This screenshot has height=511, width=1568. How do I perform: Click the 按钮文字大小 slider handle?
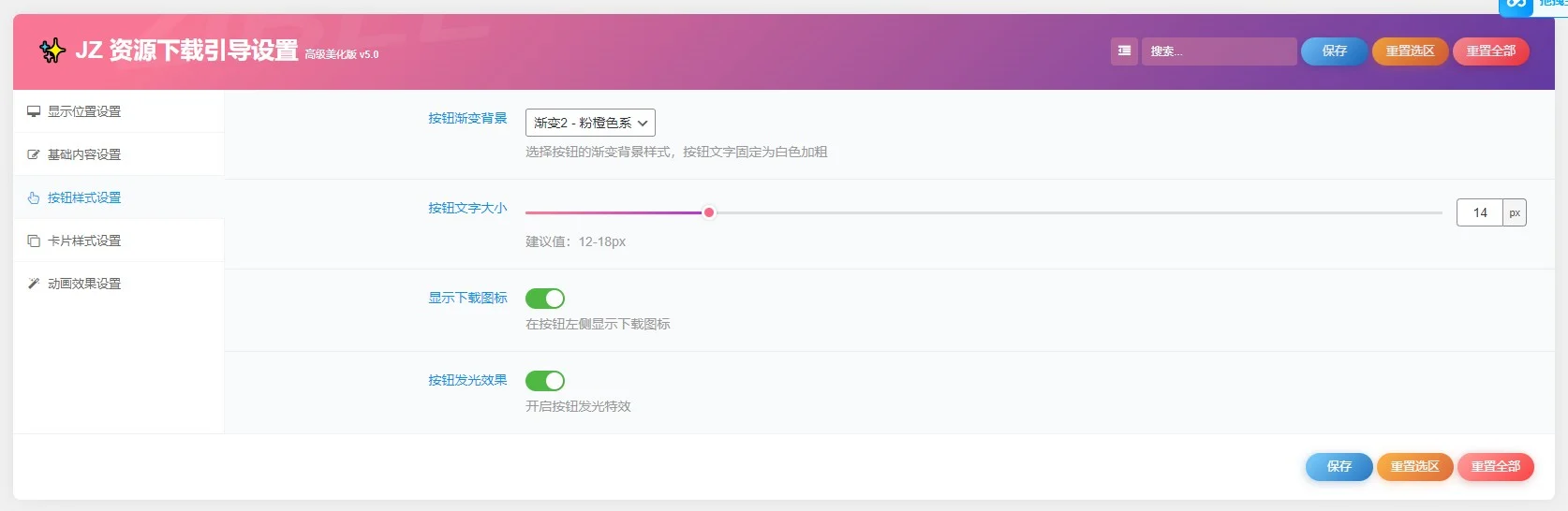click(x=709, y=212)
